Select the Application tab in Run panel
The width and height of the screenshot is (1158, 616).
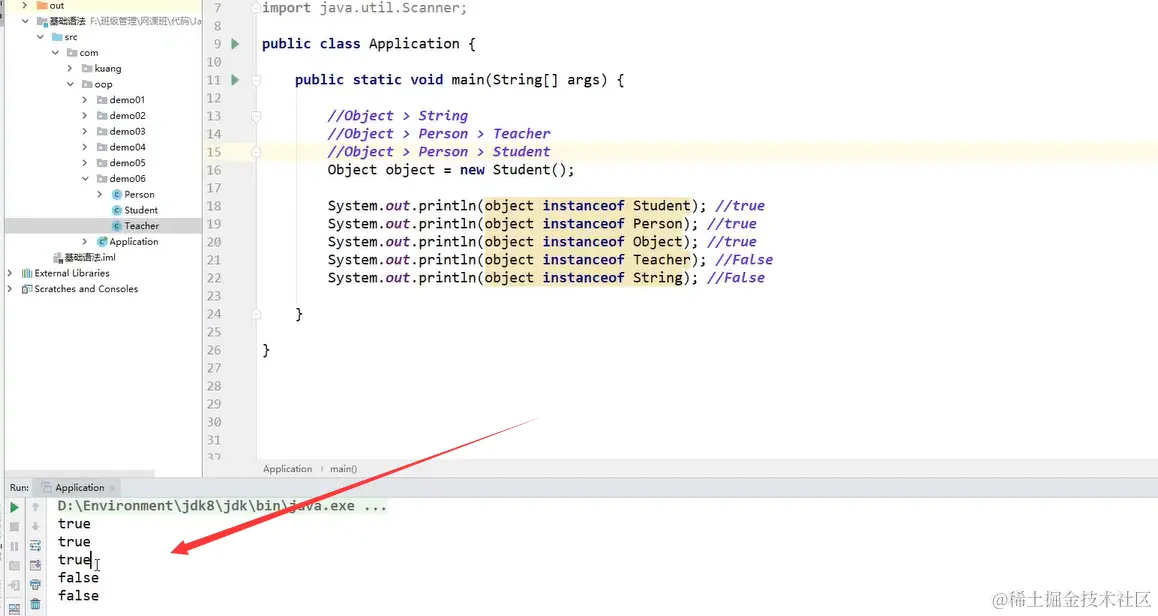79,487
